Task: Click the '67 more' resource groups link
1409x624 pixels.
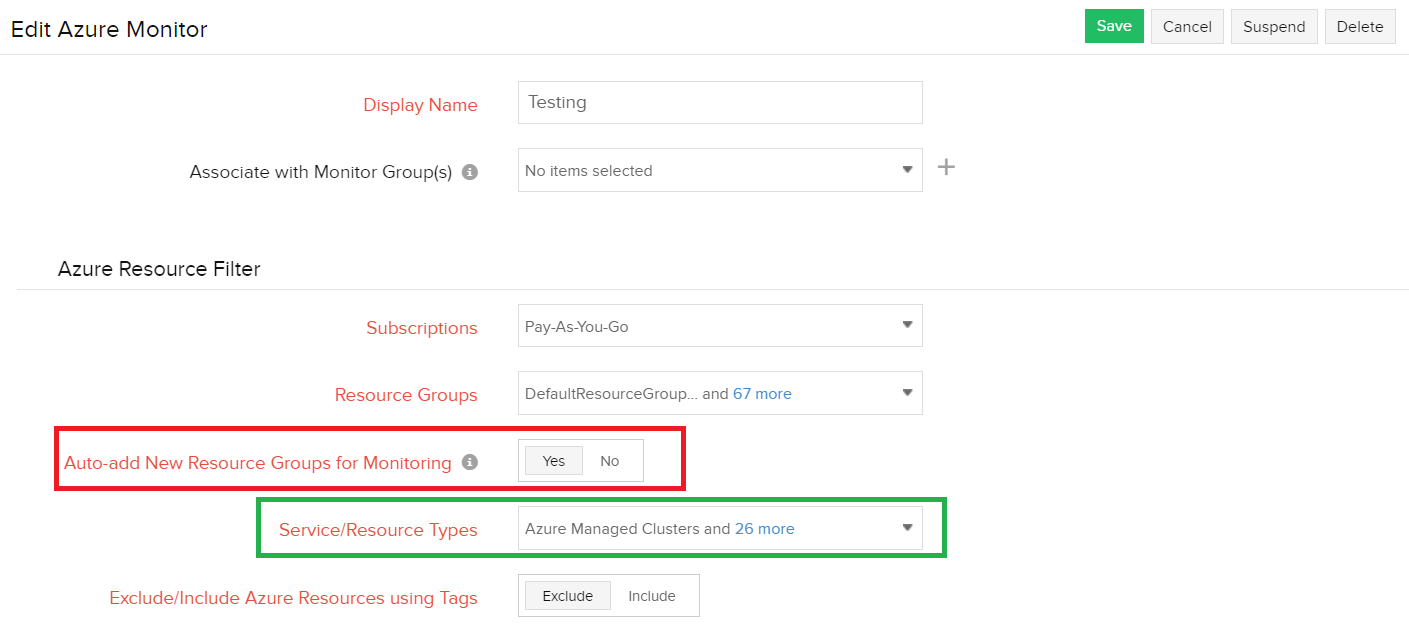Action: pyautogui.click(x=762, y=394)
